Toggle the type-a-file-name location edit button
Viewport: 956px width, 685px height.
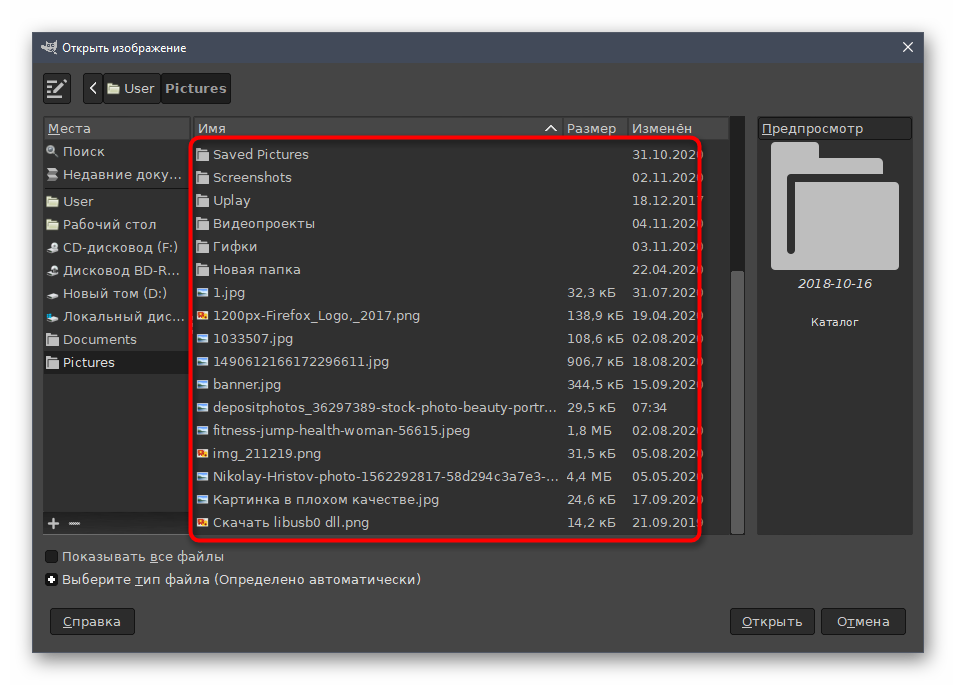57,88
